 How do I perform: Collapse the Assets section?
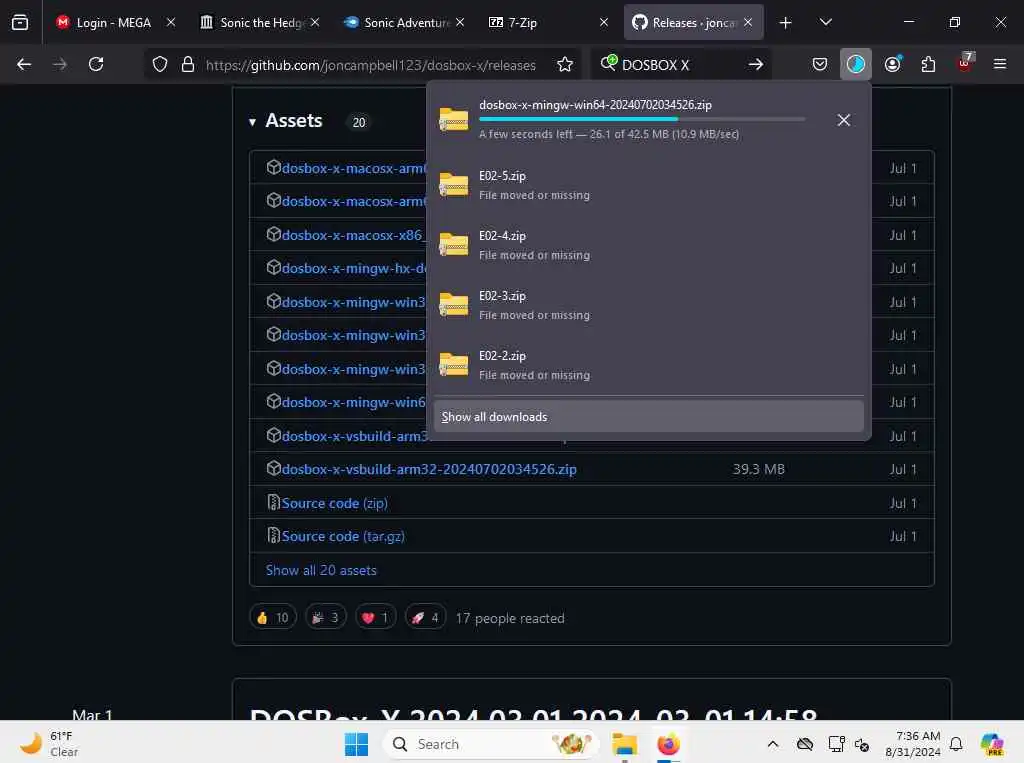(252, 122)
